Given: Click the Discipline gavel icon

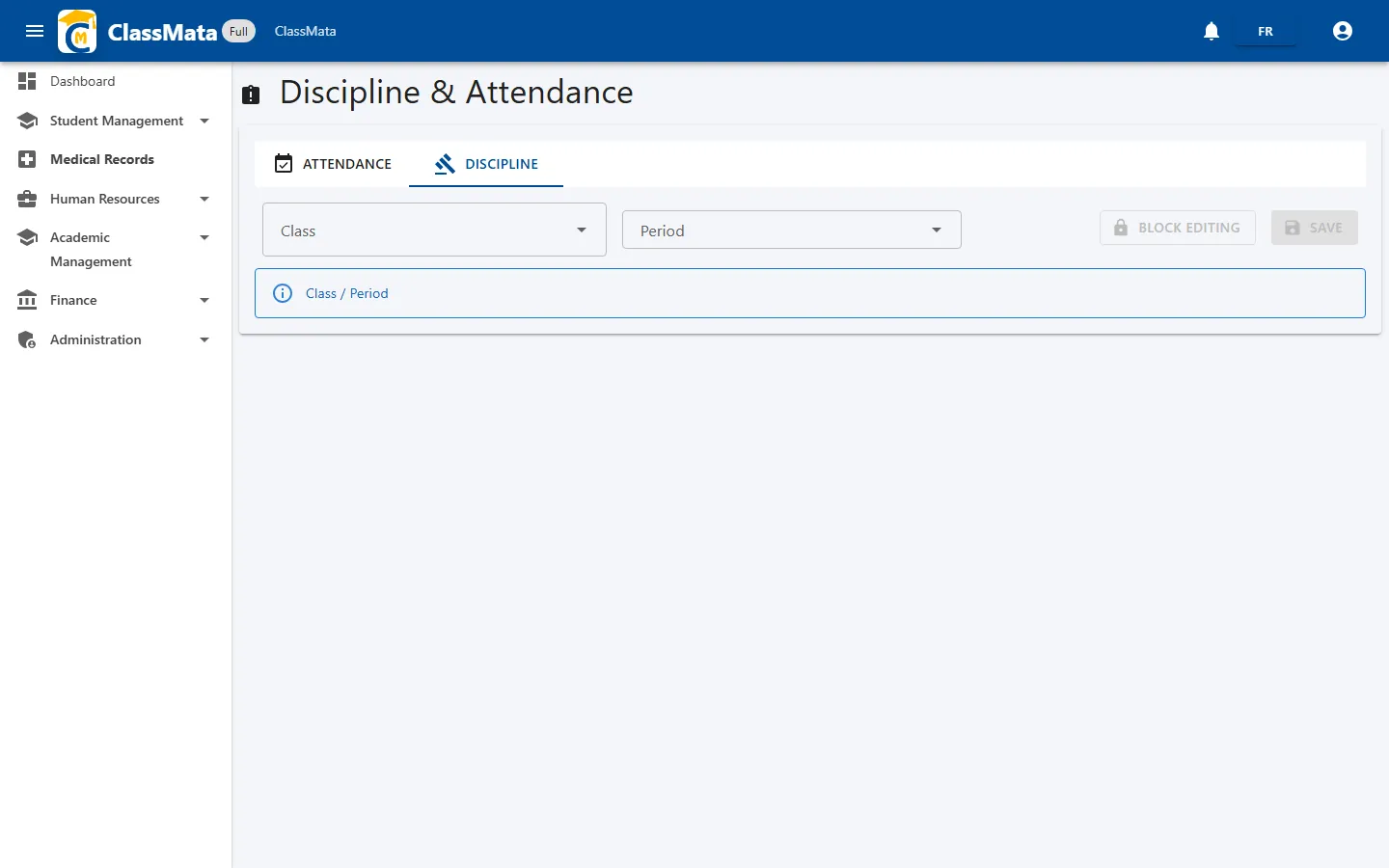Looking at the screenshot, I should tap(445, 164).
